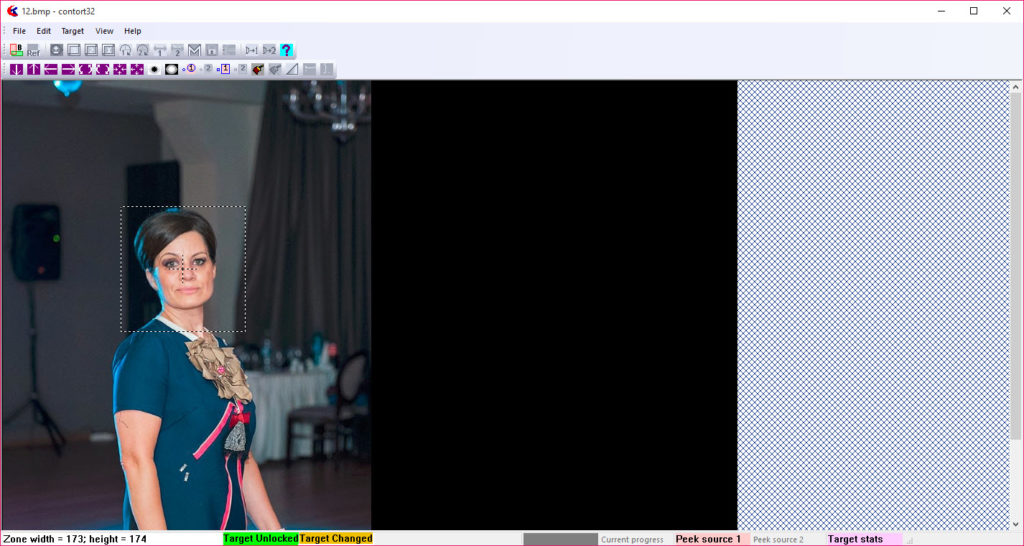Click Target Unlocked status indicator
1024x546 pixels.
point(261,539)
